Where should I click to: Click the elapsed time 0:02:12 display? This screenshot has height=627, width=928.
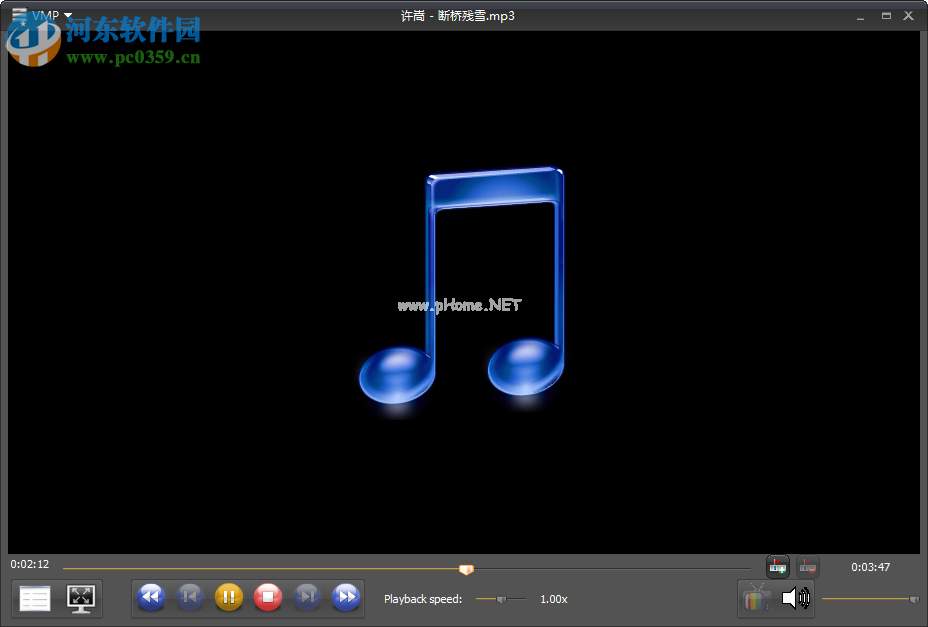pyautogui.click(x=29, y=564)
